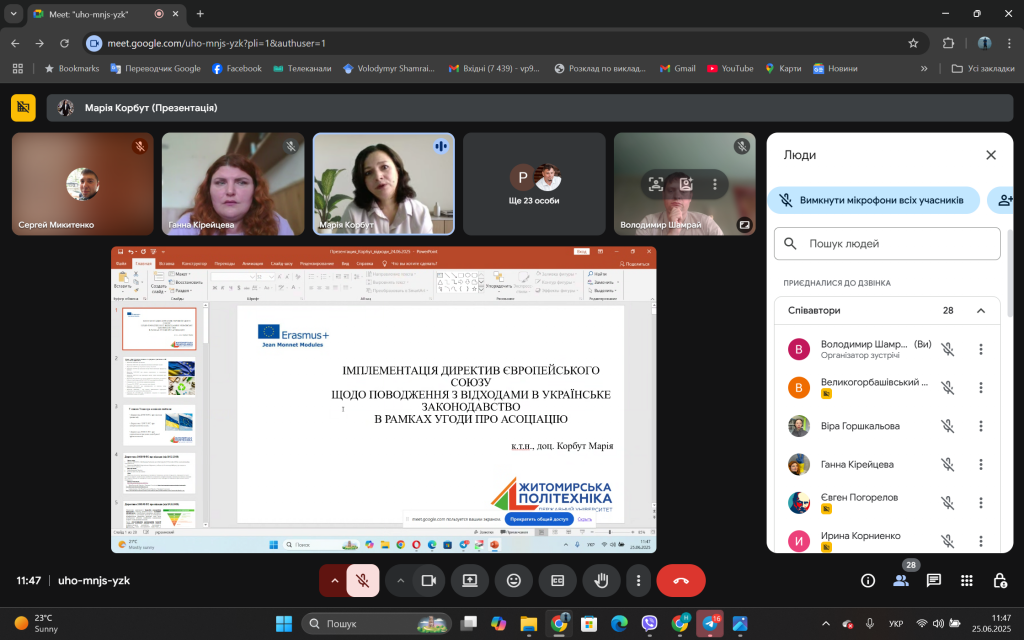Open the Gmail bookmark
Screen dimensions: 1024x640
point(677,69)
